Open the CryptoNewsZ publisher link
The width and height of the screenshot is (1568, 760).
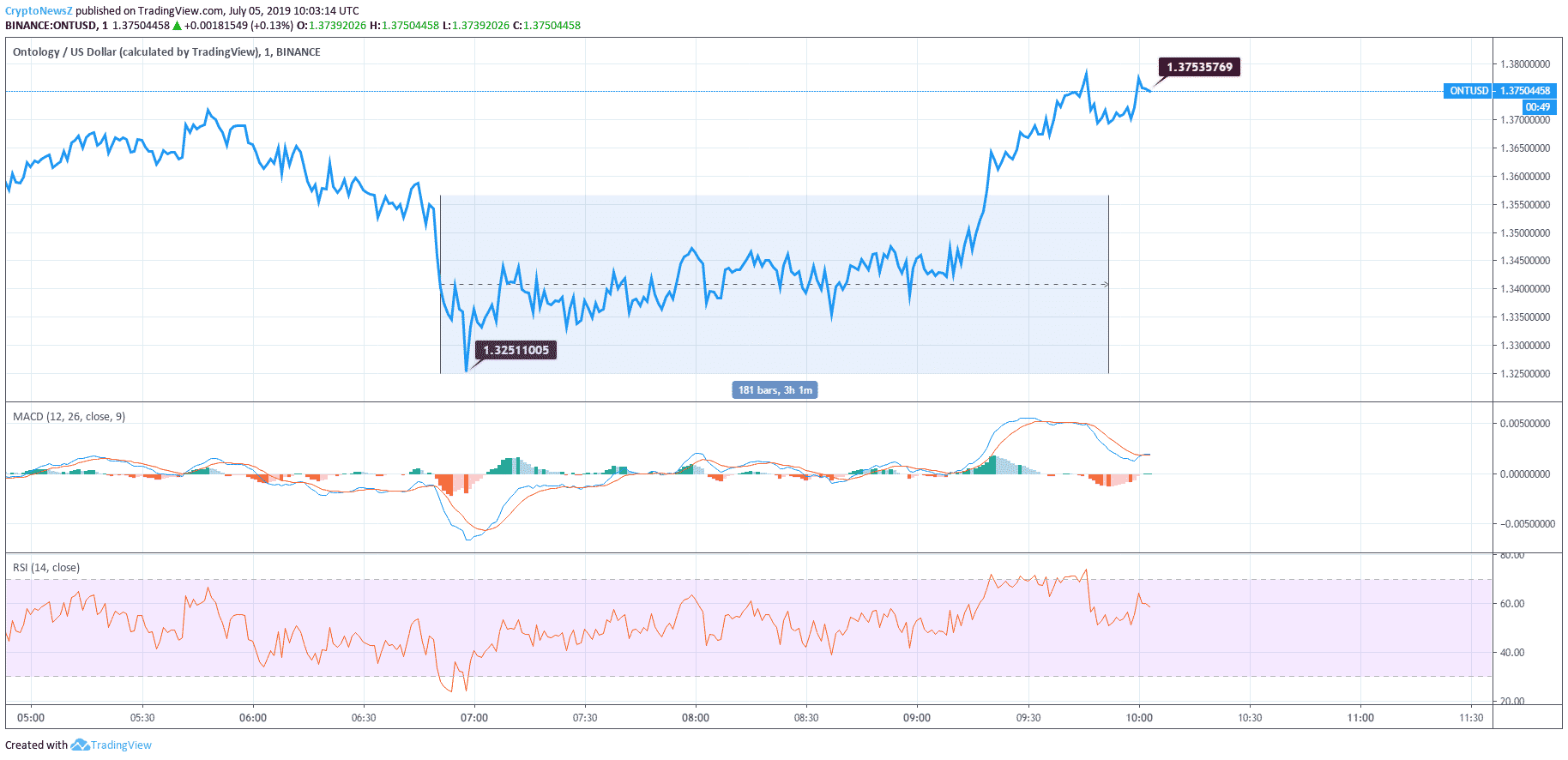[x=39, y=11]
